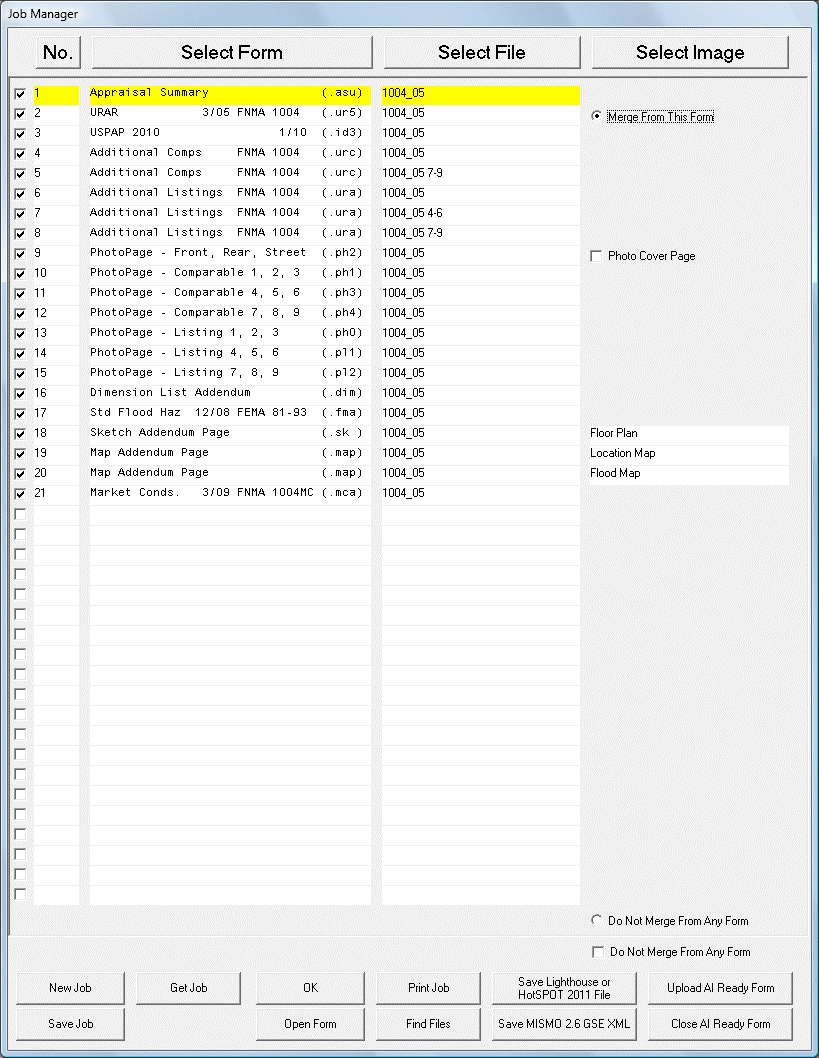Click the Upload AI Ready Form button
Viewport: 819px width, 1058px height.
[721, 988]
